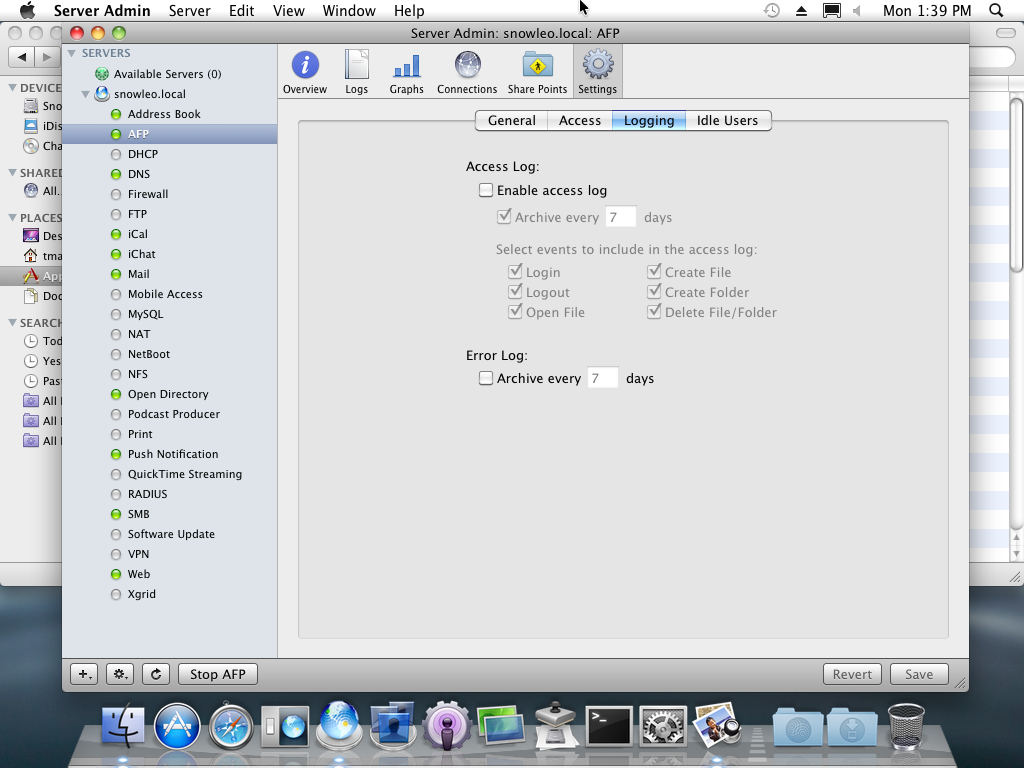This screenshot has height=768, width=1024.
Task: Click the Spotlight magnifier in menu bar
Action: 996,10
